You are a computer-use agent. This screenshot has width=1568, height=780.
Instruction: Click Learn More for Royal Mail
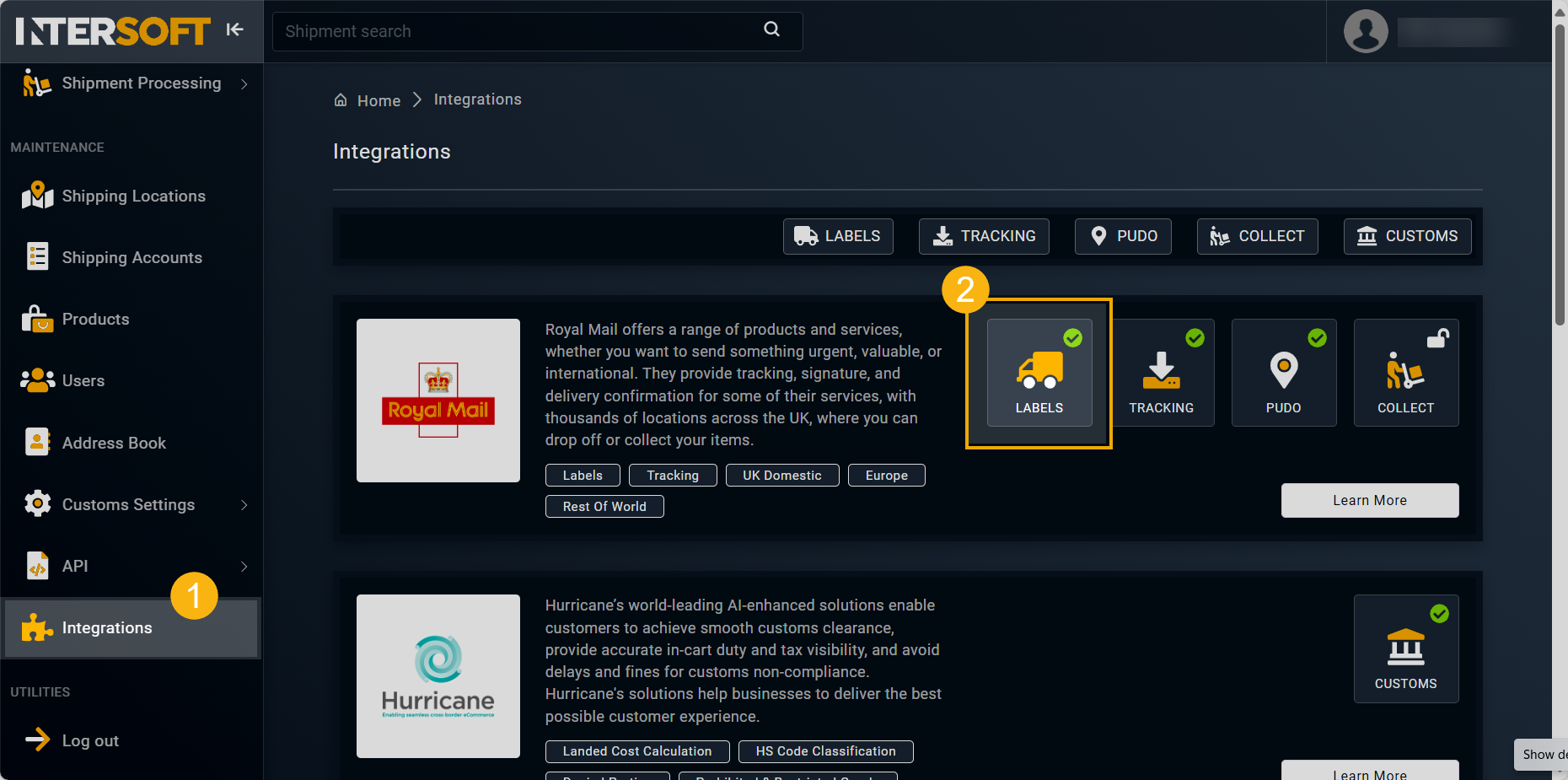[x=1370, y=500]
